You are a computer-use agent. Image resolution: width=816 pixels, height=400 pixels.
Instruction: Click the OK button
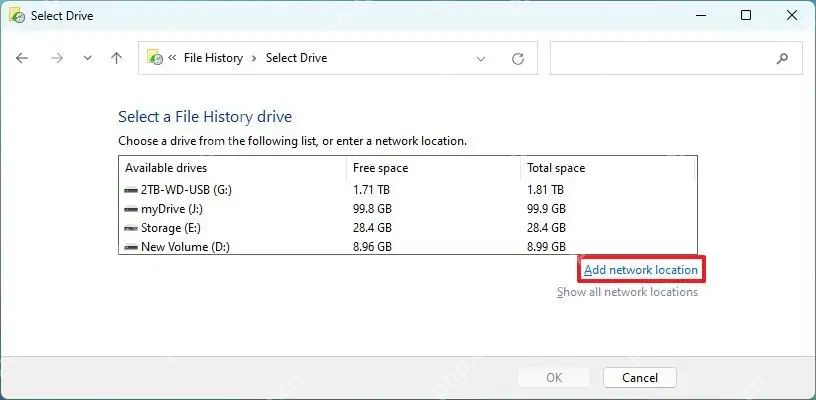click(x=554, y=378)
